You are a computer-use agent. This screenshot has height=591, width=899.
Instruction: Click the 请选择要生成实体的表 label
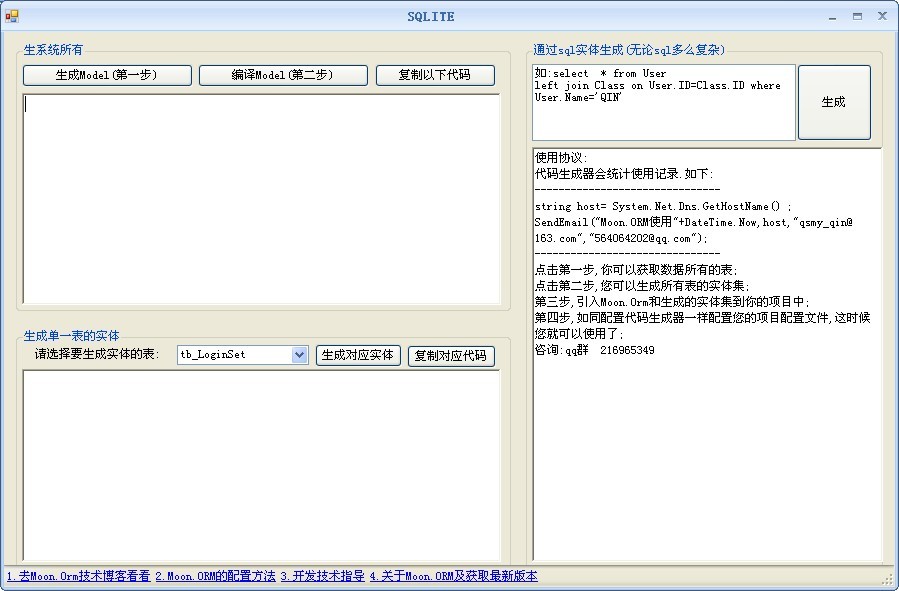[x=96, y=354]
